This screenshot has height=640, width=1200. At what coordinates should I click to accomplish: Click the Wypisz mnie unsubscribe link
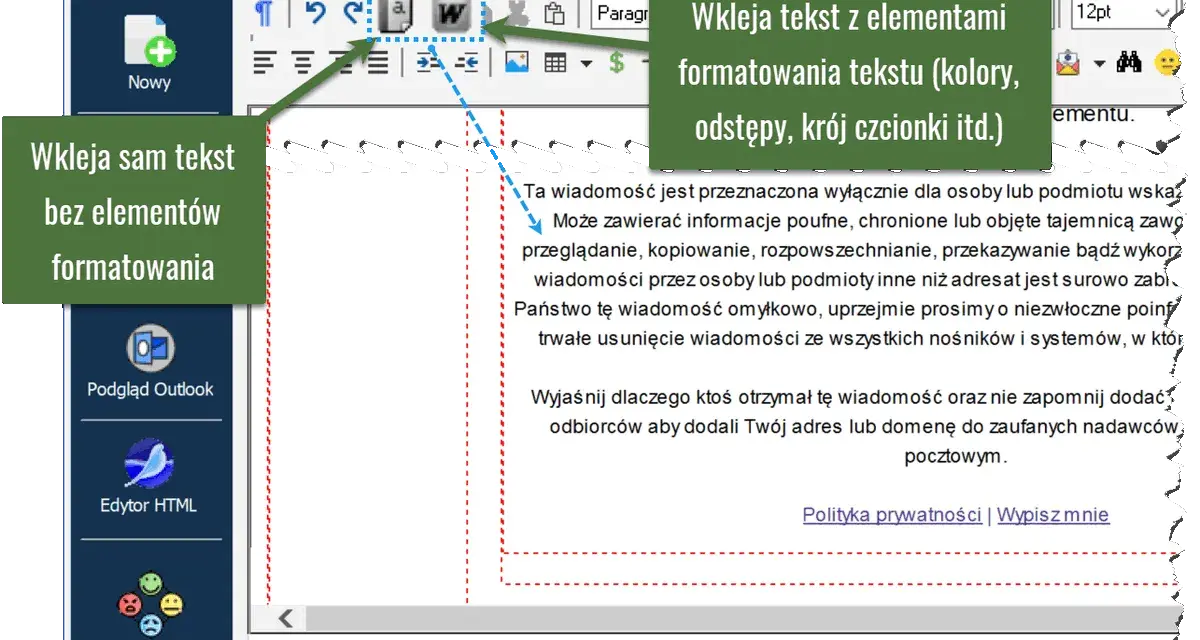coord(1053,515)
